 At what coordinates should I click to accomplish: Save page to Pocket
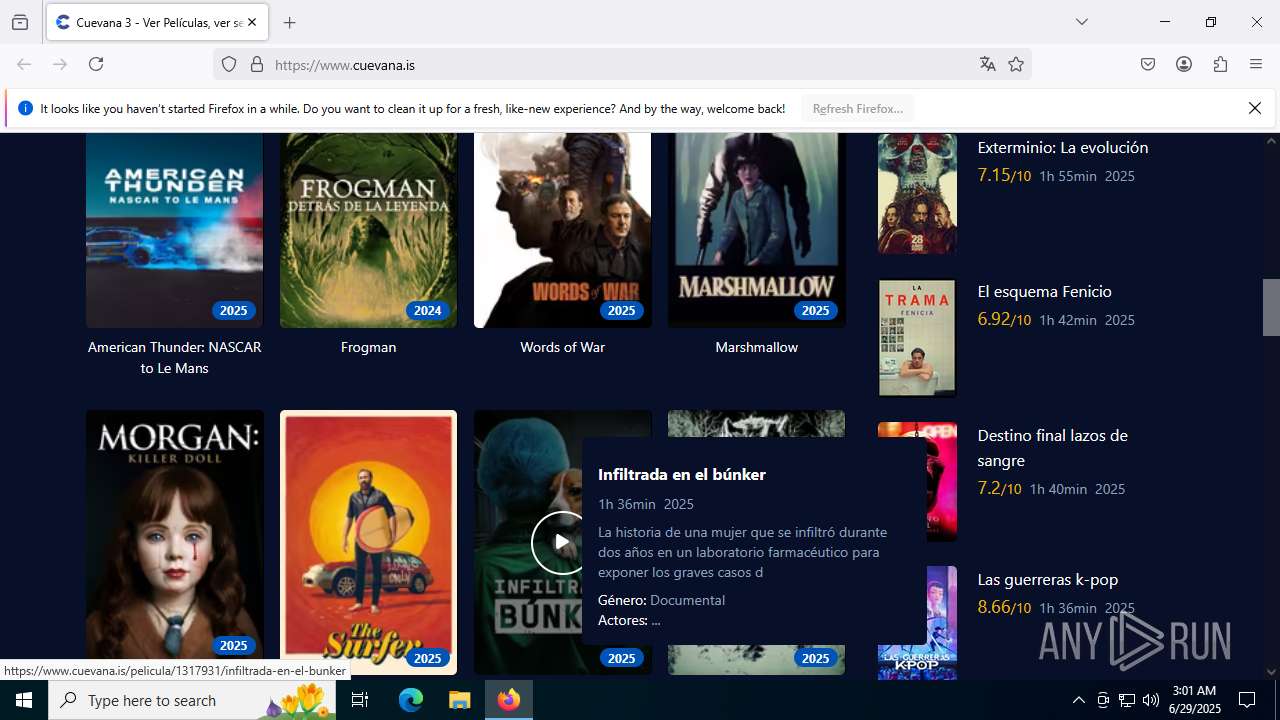click(x=1148, y=64)
